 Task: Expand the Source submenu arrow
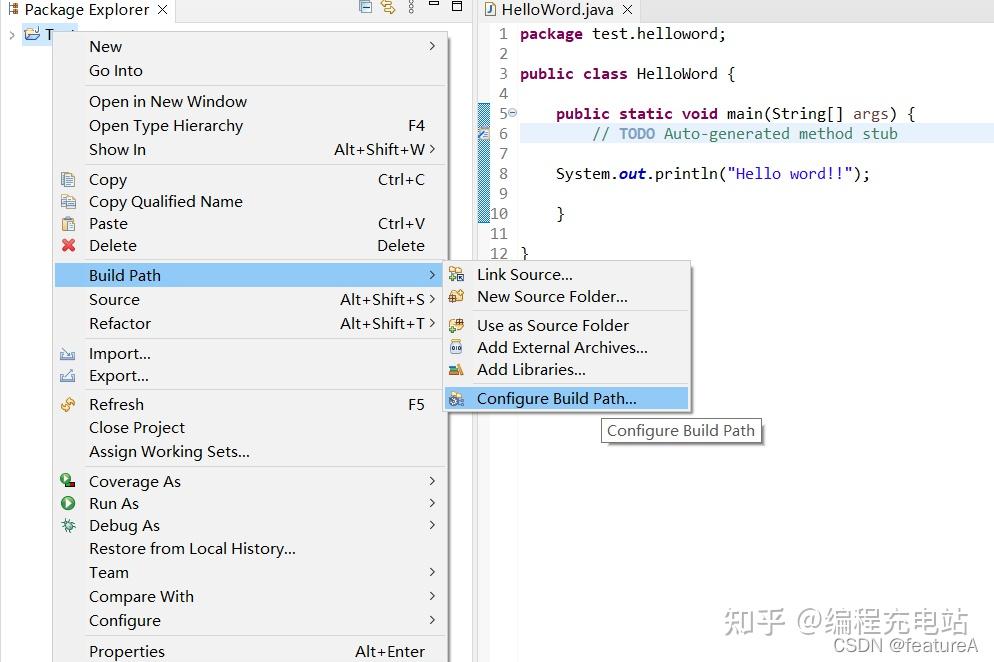(431, 299)
